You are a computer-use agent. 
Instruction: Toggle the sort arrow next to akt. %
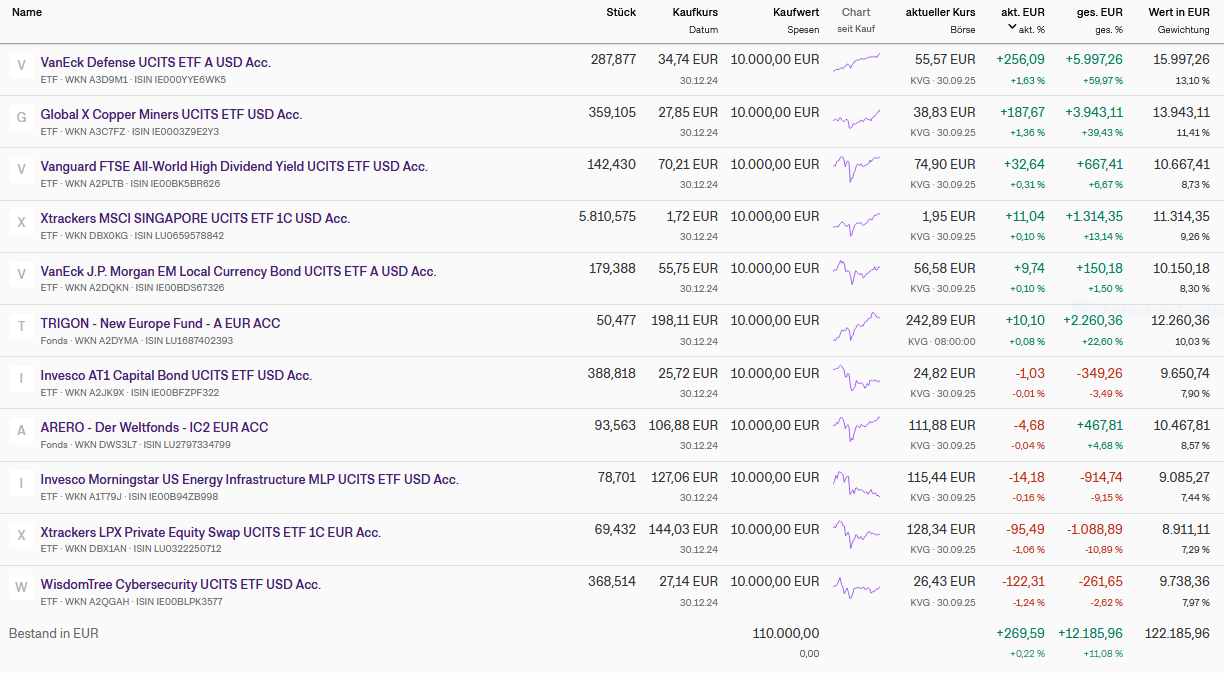coord(1012,28)
